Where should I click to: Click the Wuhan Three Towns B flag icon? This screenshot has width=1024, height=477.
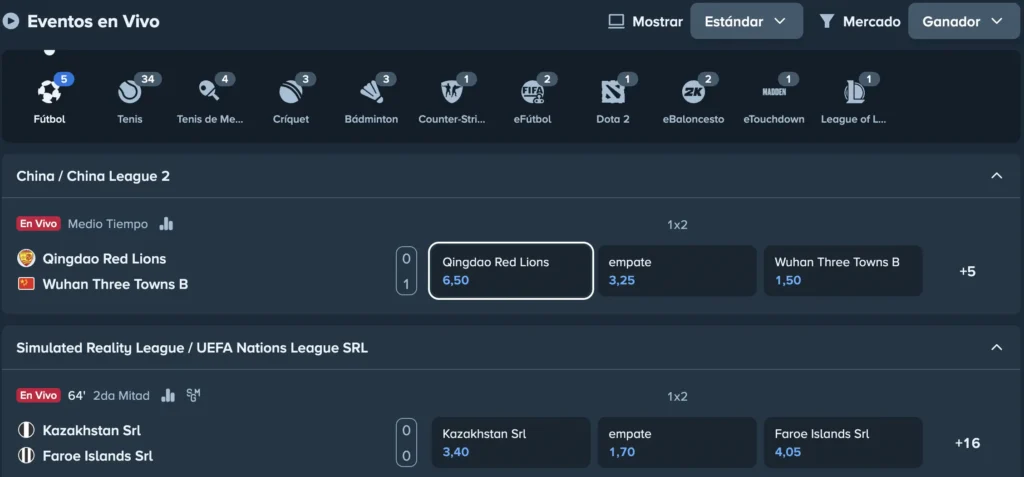tap(26, 284)
